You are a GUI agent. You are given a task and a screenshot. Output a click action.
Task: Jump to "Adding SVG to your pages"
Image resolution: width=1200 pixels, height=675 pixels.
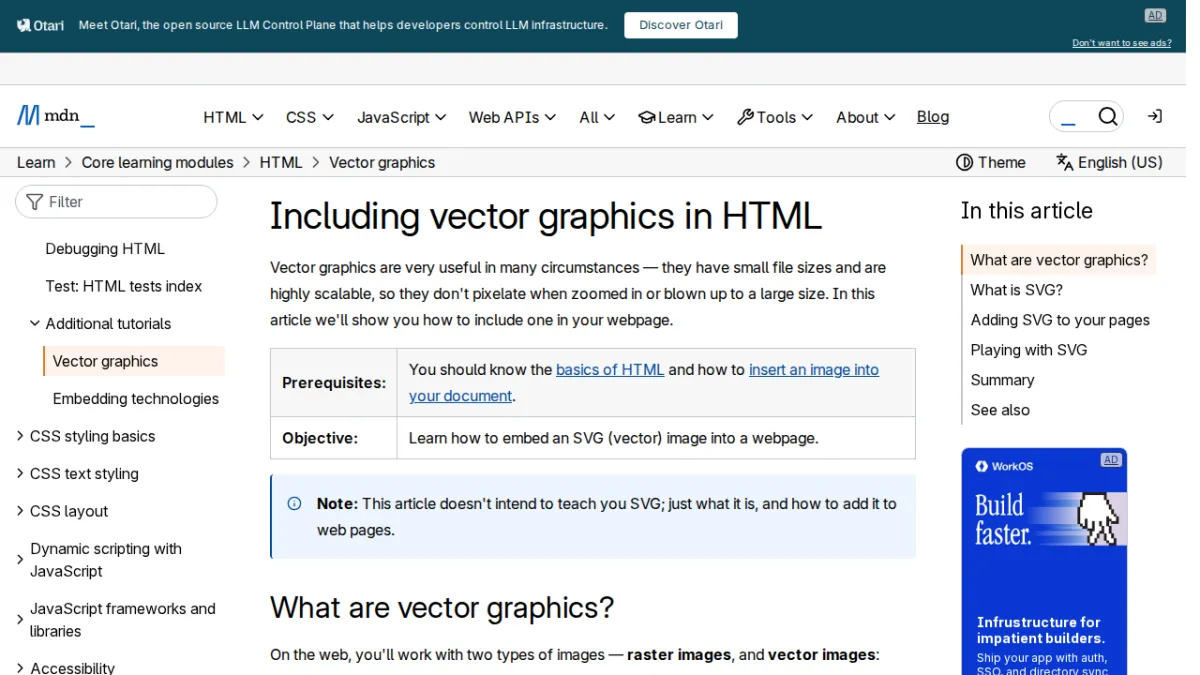click(x=1060, y=320)
